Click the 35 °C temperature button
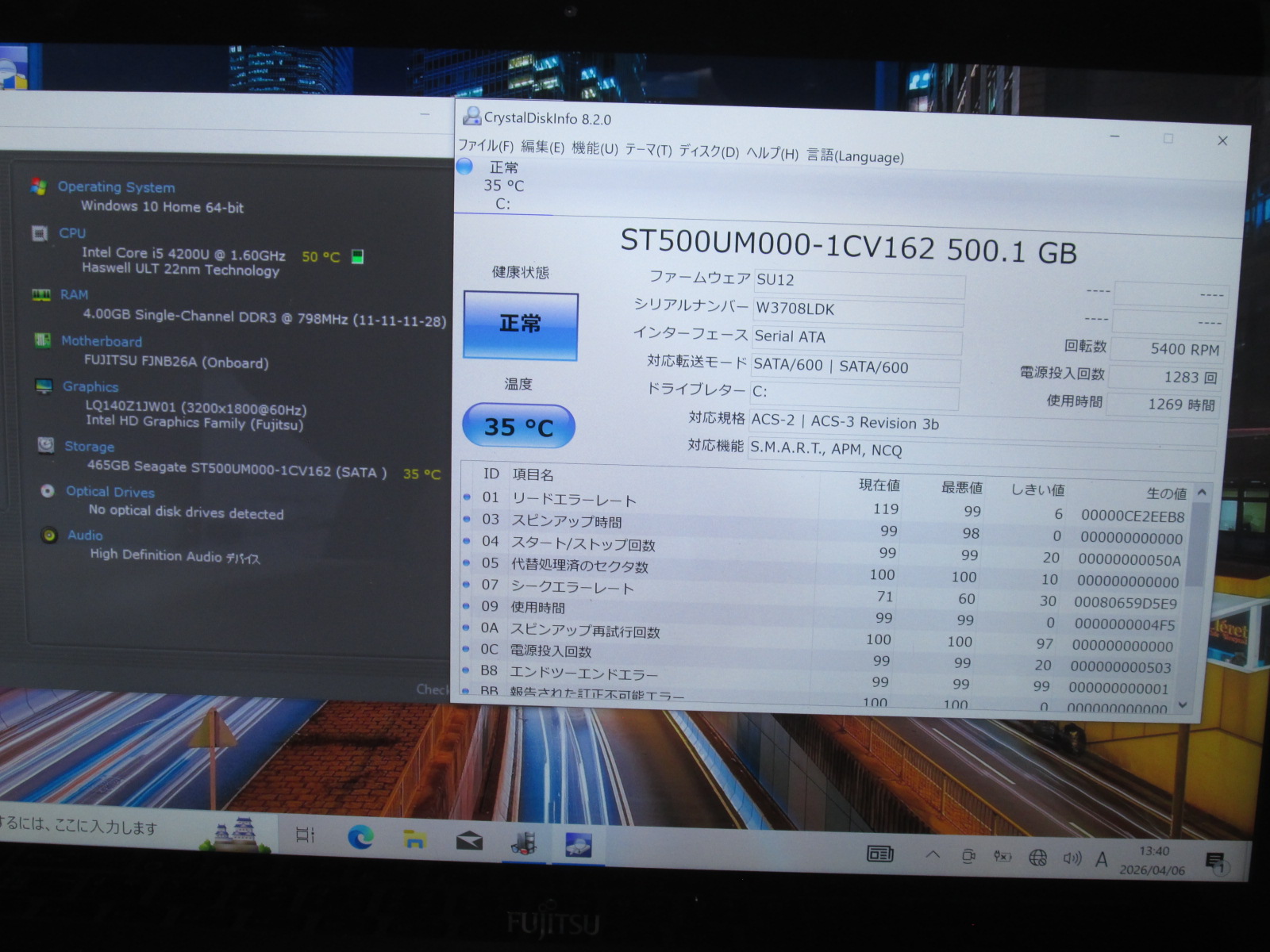The height and width of the screenshot is (952, 1270). tap(518, 427)
